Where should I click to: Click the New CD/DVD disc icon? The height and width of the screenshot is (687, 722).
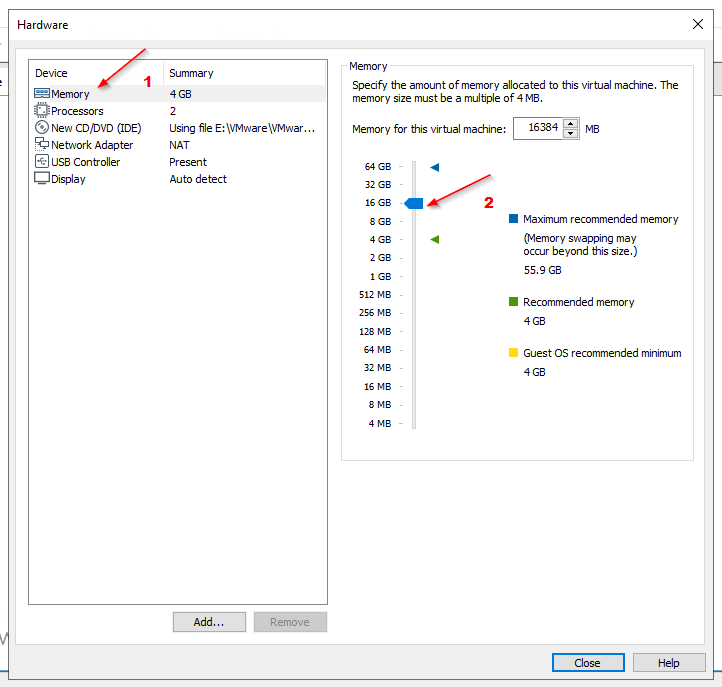point(41,127)
